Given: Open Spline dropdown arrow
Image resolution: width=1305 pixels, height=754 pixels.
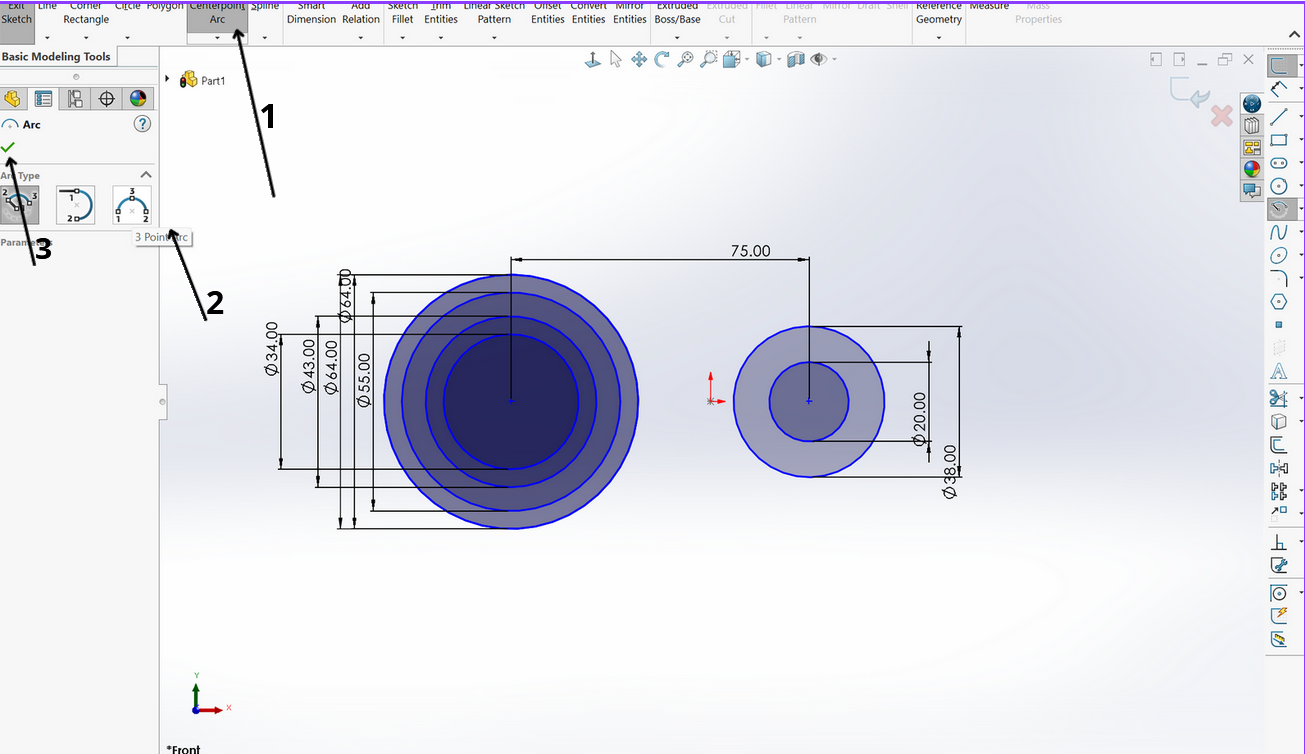Looking at the screenshot, I should pyautogui.click(x=265, y=38).
